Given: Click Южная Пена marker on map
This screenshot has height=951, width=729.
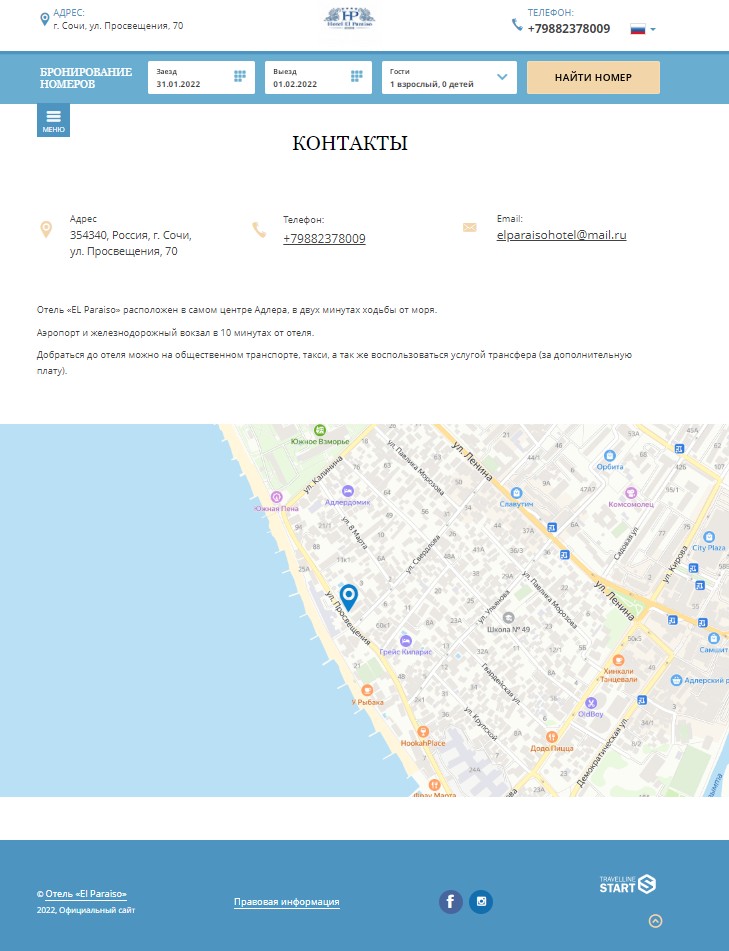Looking at the screenshot, I should (277, 497).
